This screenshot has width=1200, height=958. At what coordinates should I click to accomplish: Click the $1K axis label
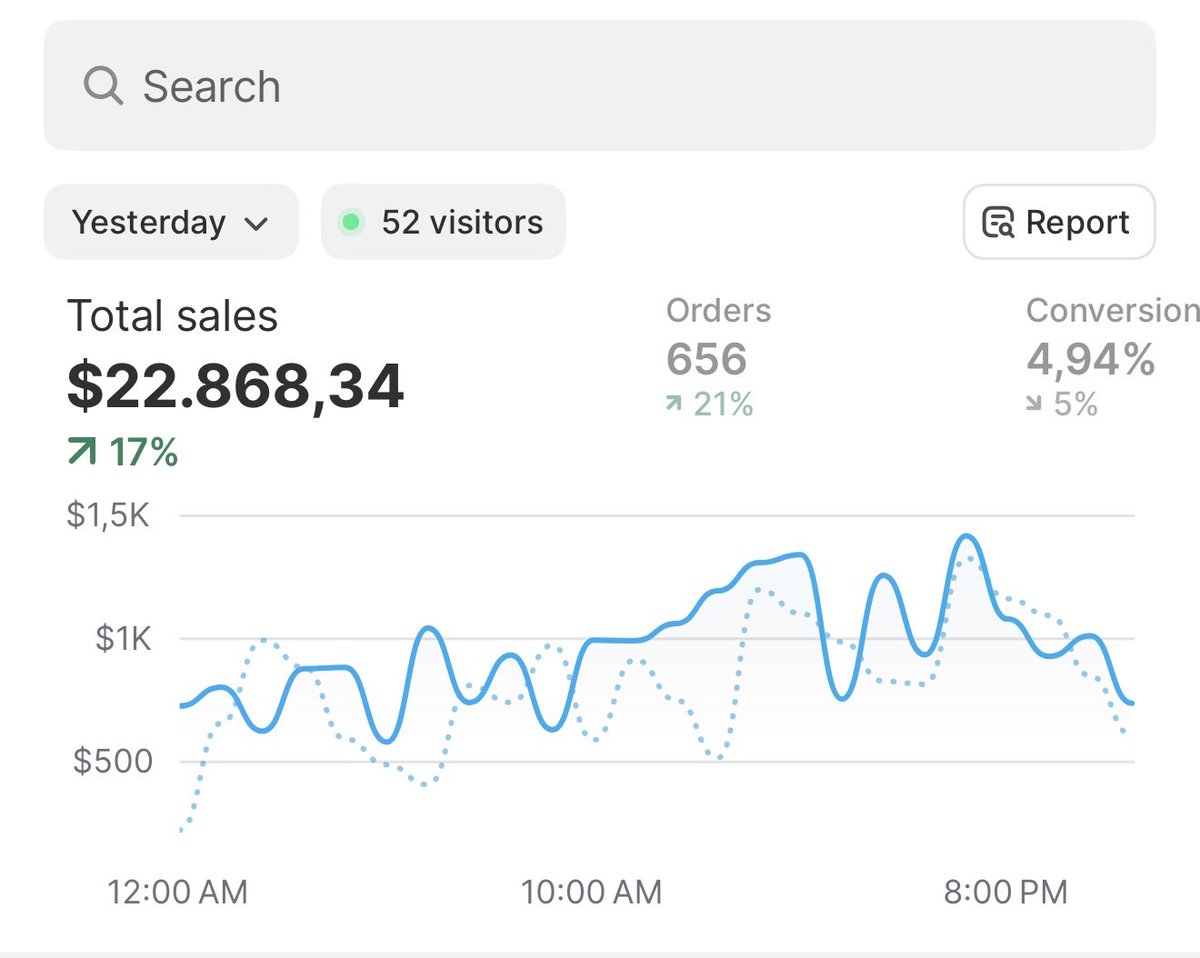(x=123, y=639)
